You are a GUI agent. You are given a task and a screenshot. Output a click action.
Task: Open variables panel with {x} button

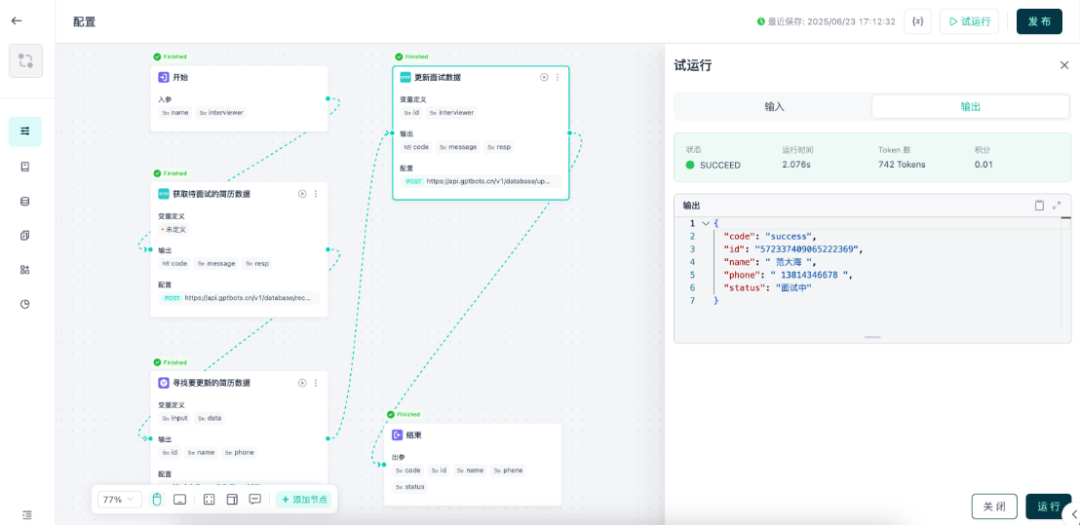tap(917, 21)
